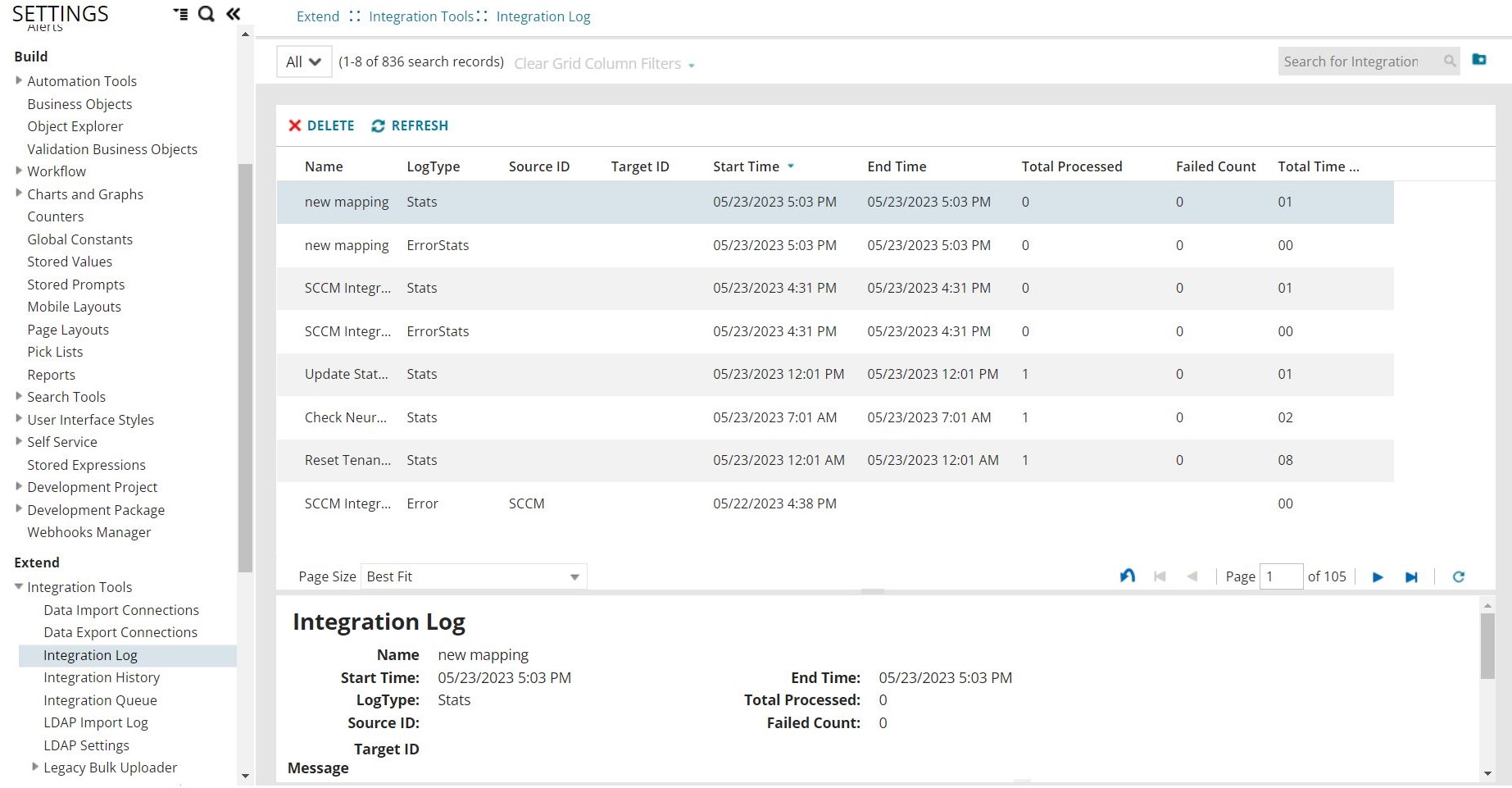Go to next page with blue arrow icon
Image resolution: width=1512 pixels, height=788 pixels.
point(1377,576)
